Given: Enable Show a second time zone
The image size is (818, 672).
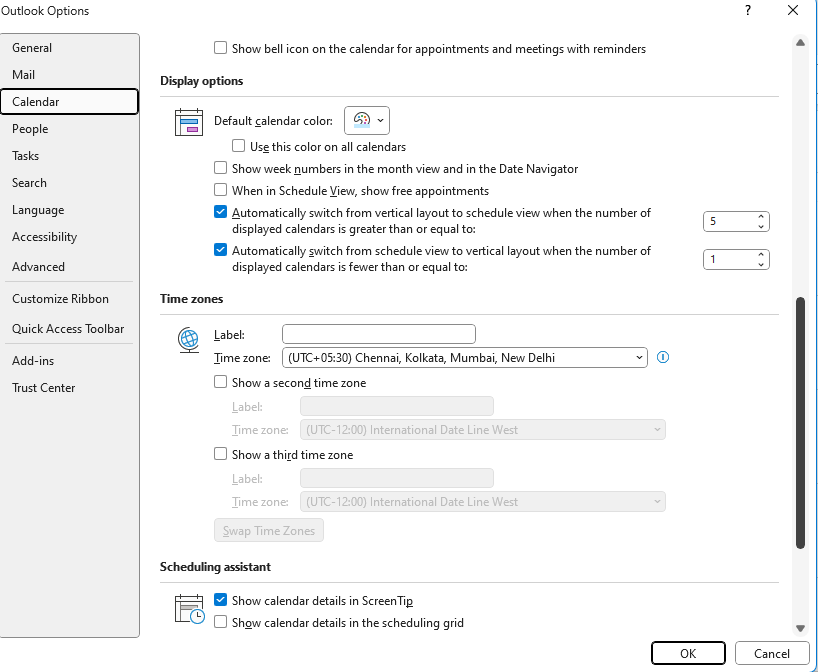Looking at the screenshot, I should pos(221,382).
